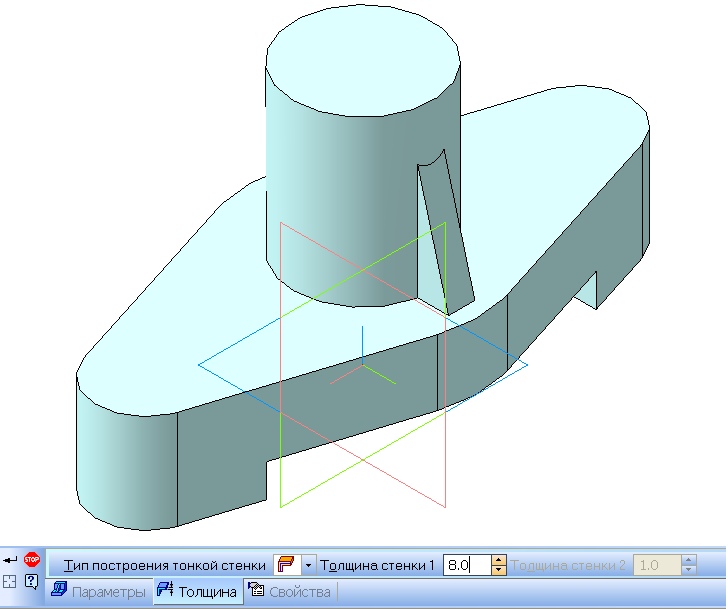
Task: Switch to the Свойства tab
Action: point(290,591)
